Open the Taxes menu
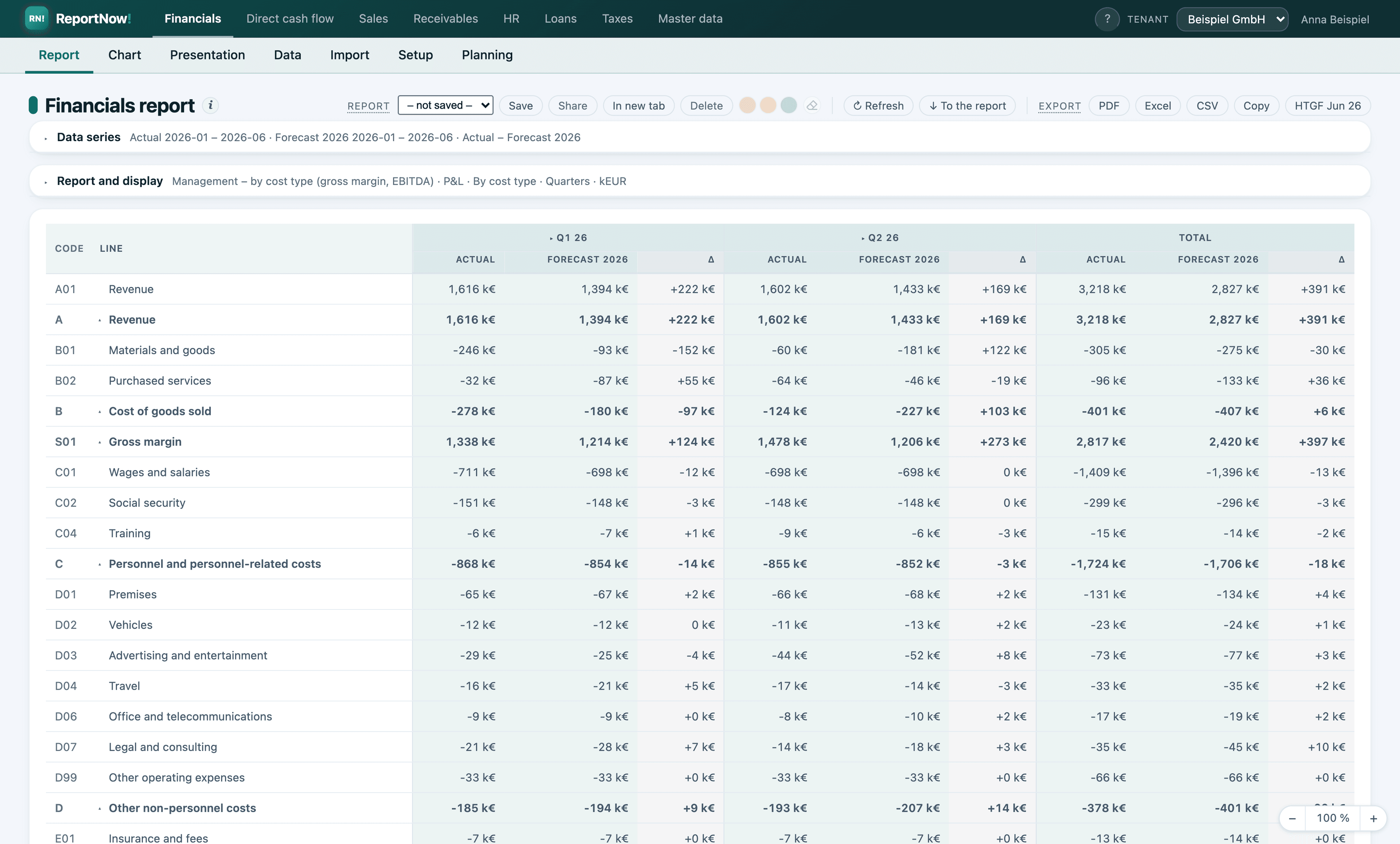This screenshot has height=844, width=1400. coord(617,19)
